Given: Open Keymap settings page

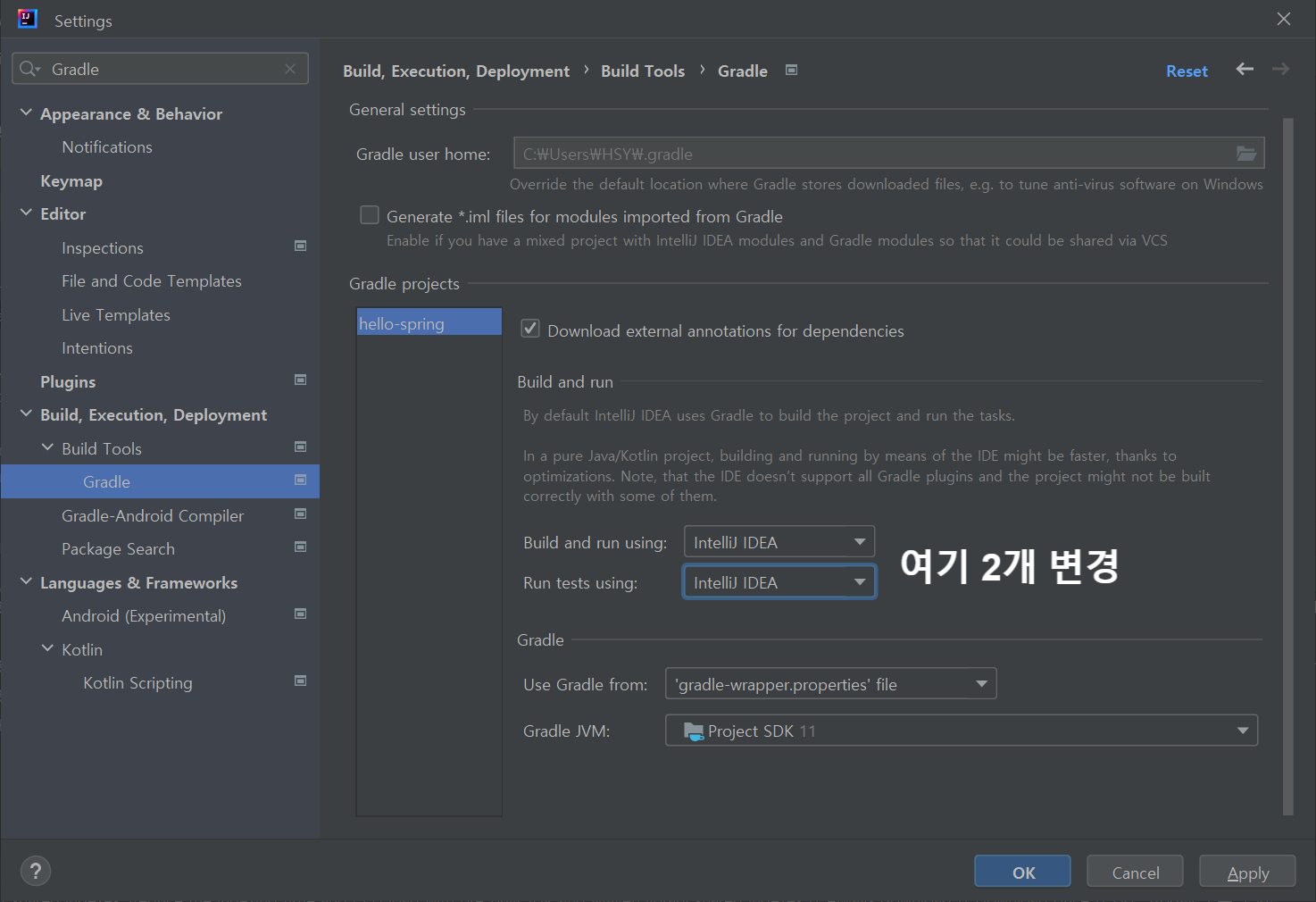Looking at the screenshot, I should pyautogui.click(x=71, y=181).
